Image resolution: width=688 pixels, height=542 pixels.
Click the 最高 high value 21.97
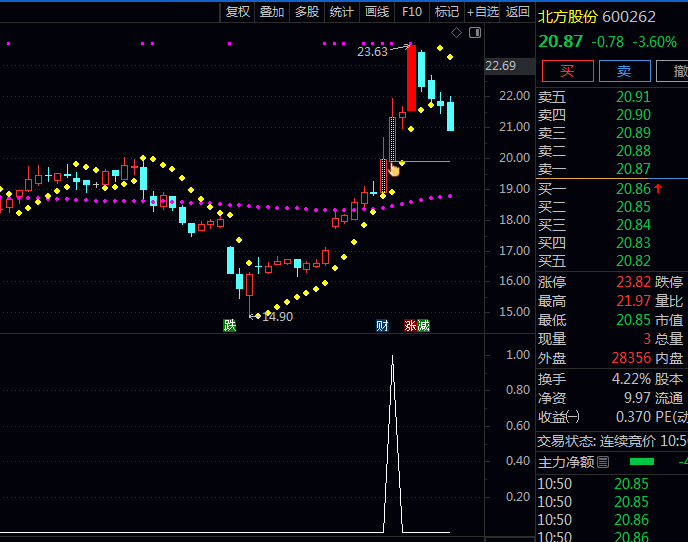tap(633, 301)
